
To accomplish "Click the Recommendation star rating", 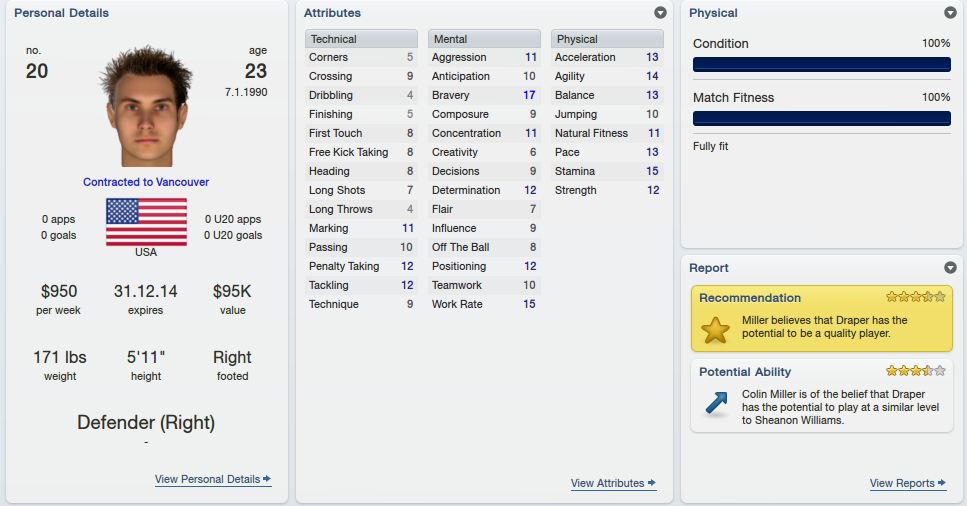I will coord(915,297).
